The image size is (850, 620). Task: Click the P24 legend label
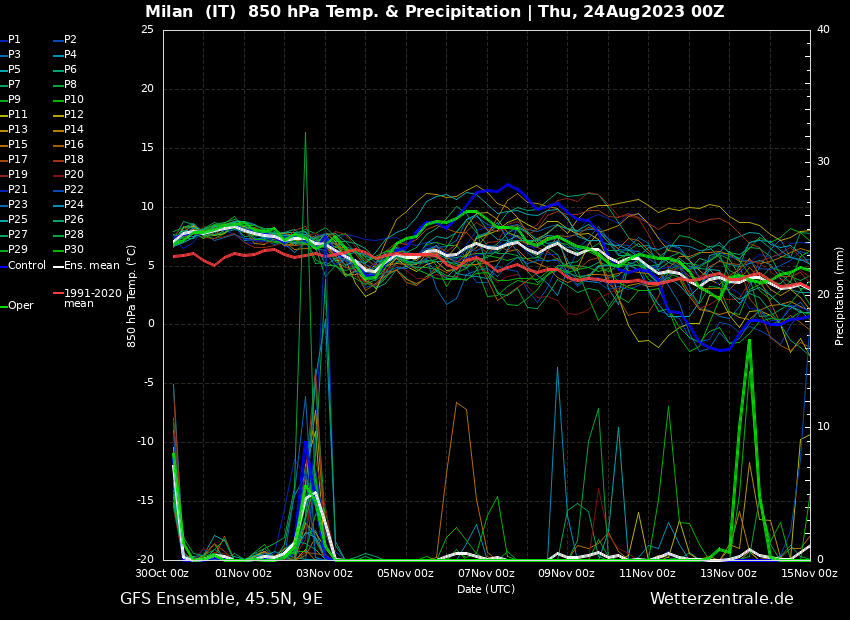74,205
